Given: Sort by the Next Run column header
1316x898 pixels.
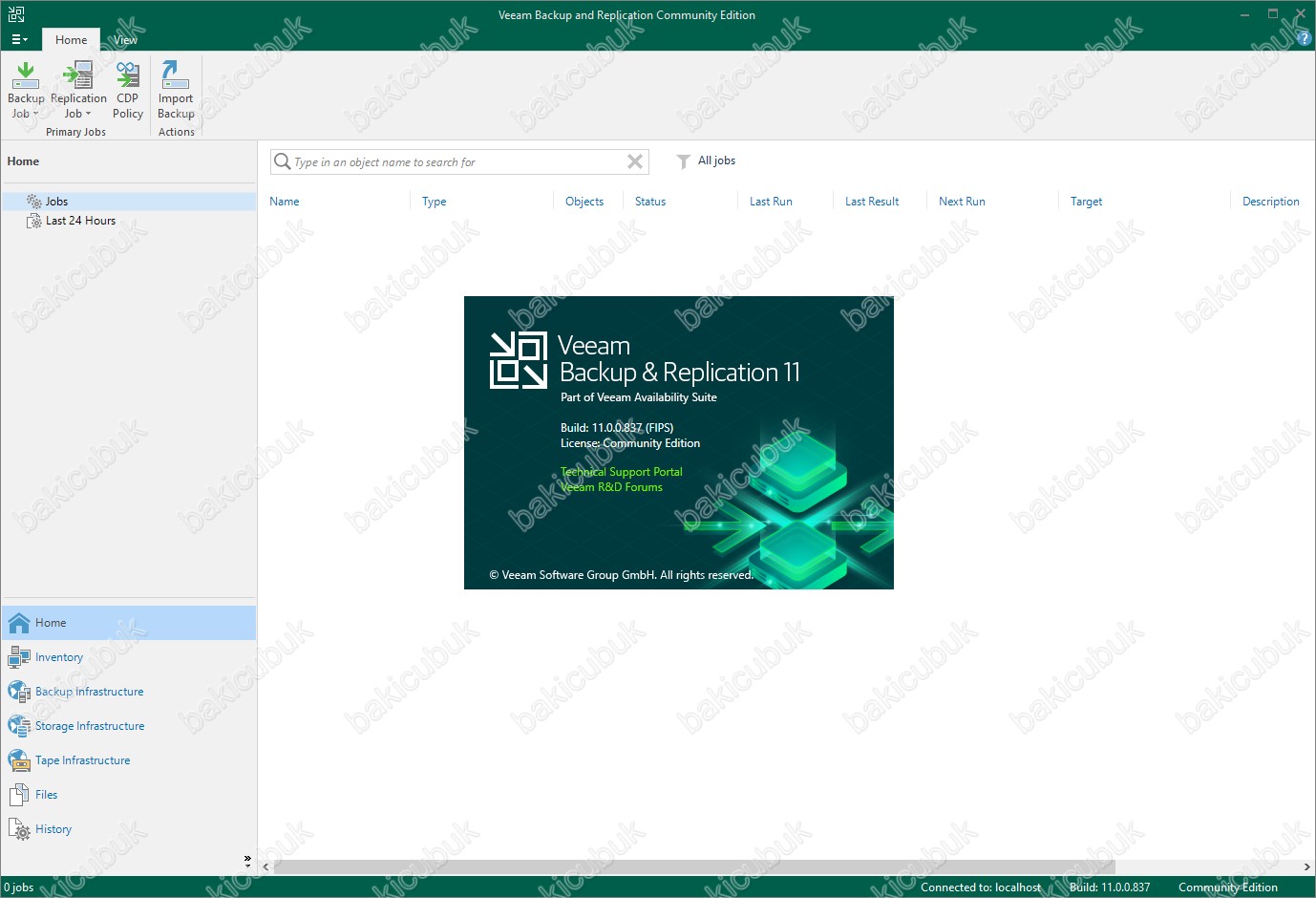Looking at the screenshot, I should (x=962, y=202).
